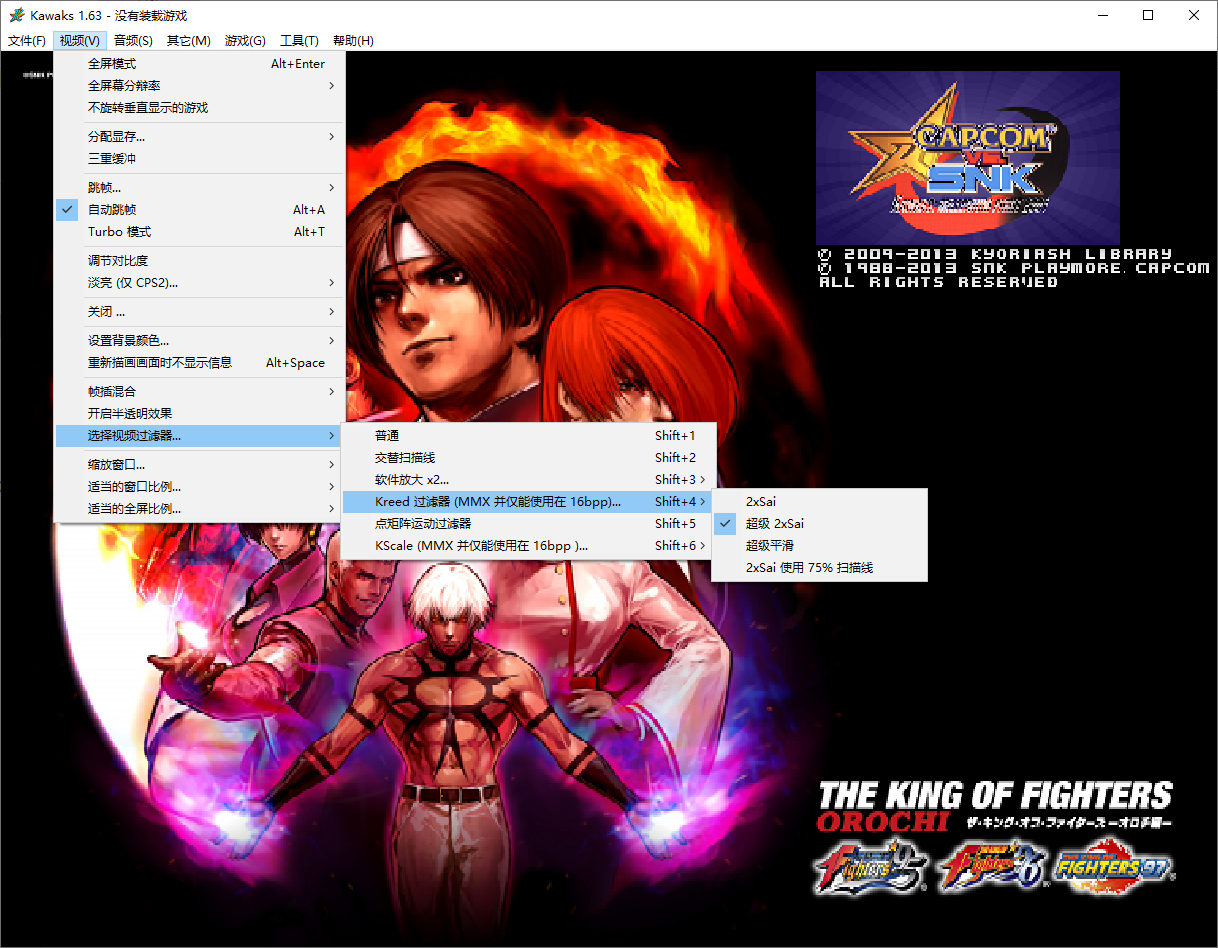This screenshot has width=1218, height=948.
Task: Select the 普通 video filter
Action: [x=530, y=436]
